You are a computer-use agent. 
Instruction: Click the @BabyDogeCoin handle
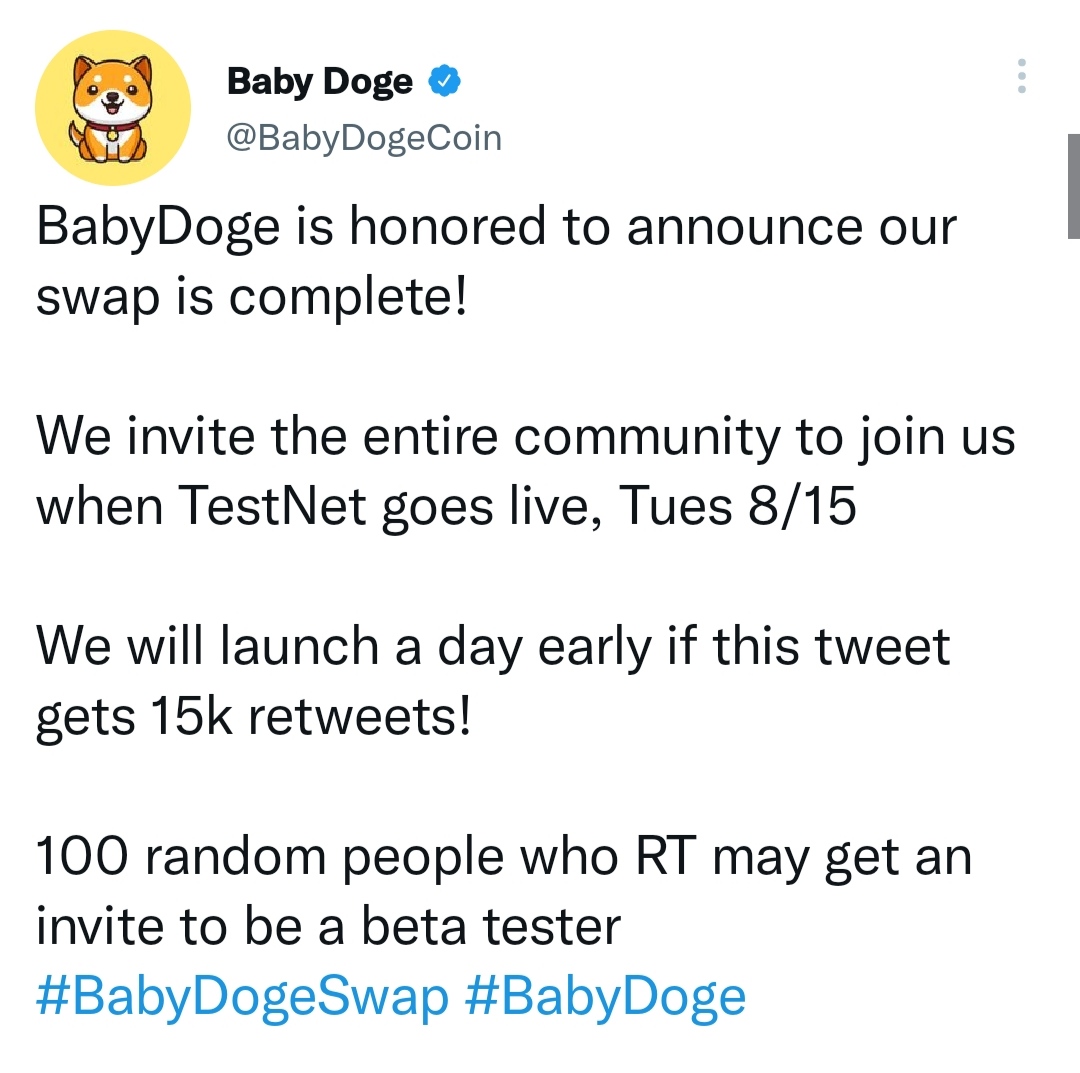tap(364, 138)
